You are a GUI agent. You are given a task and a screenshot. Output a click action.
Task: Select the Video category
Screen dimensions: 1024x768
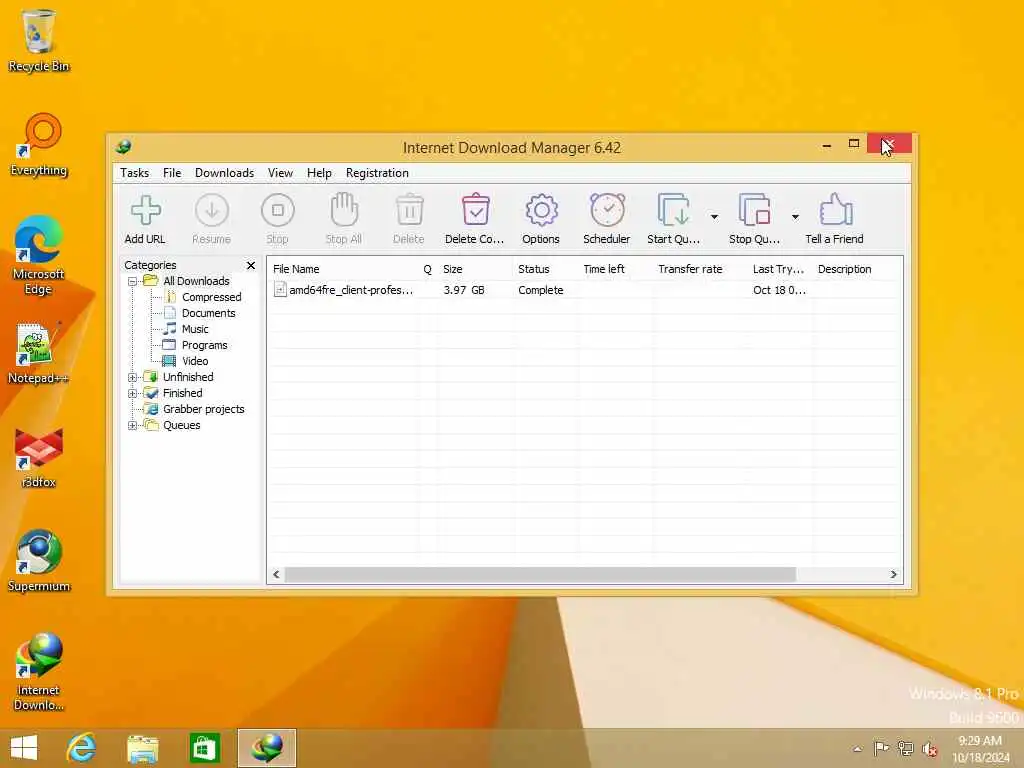click(195, 361)
